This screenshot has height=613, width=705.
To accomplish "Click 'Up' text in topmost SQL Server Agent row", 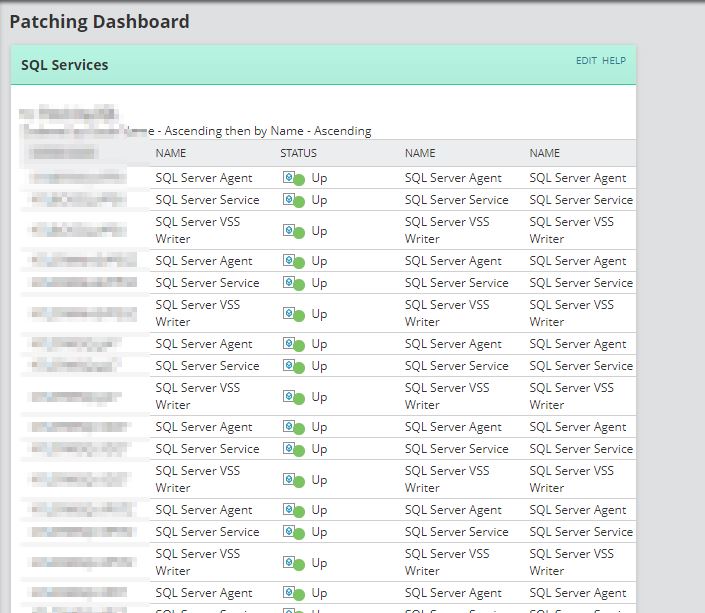I will [319, 178].
